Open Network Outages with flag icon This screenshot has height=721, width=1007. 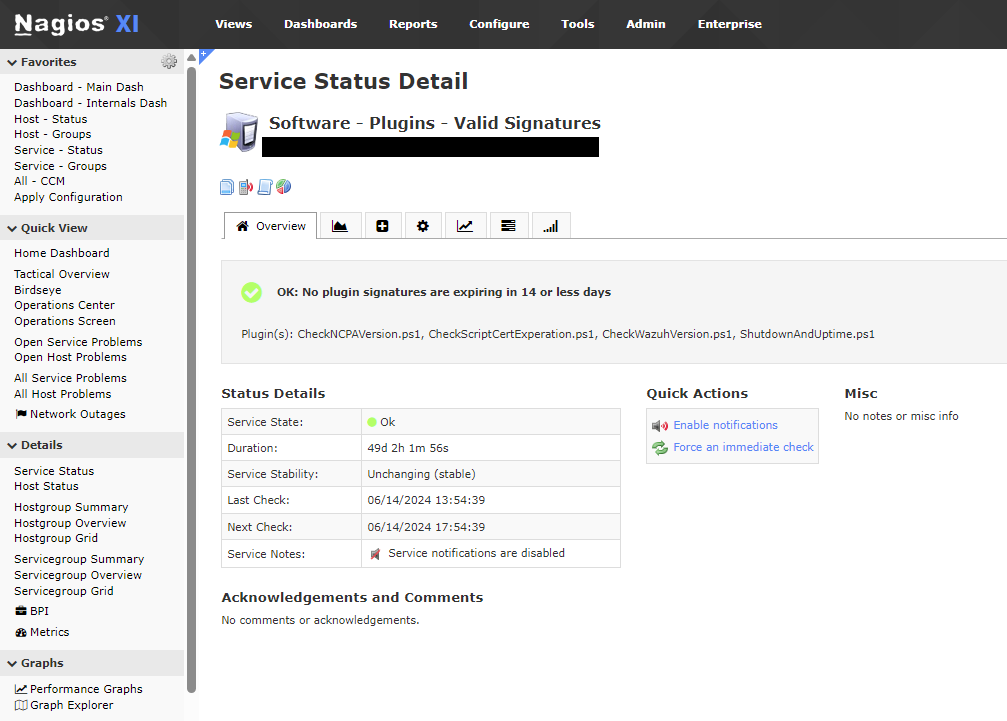[x=71, y=414]
